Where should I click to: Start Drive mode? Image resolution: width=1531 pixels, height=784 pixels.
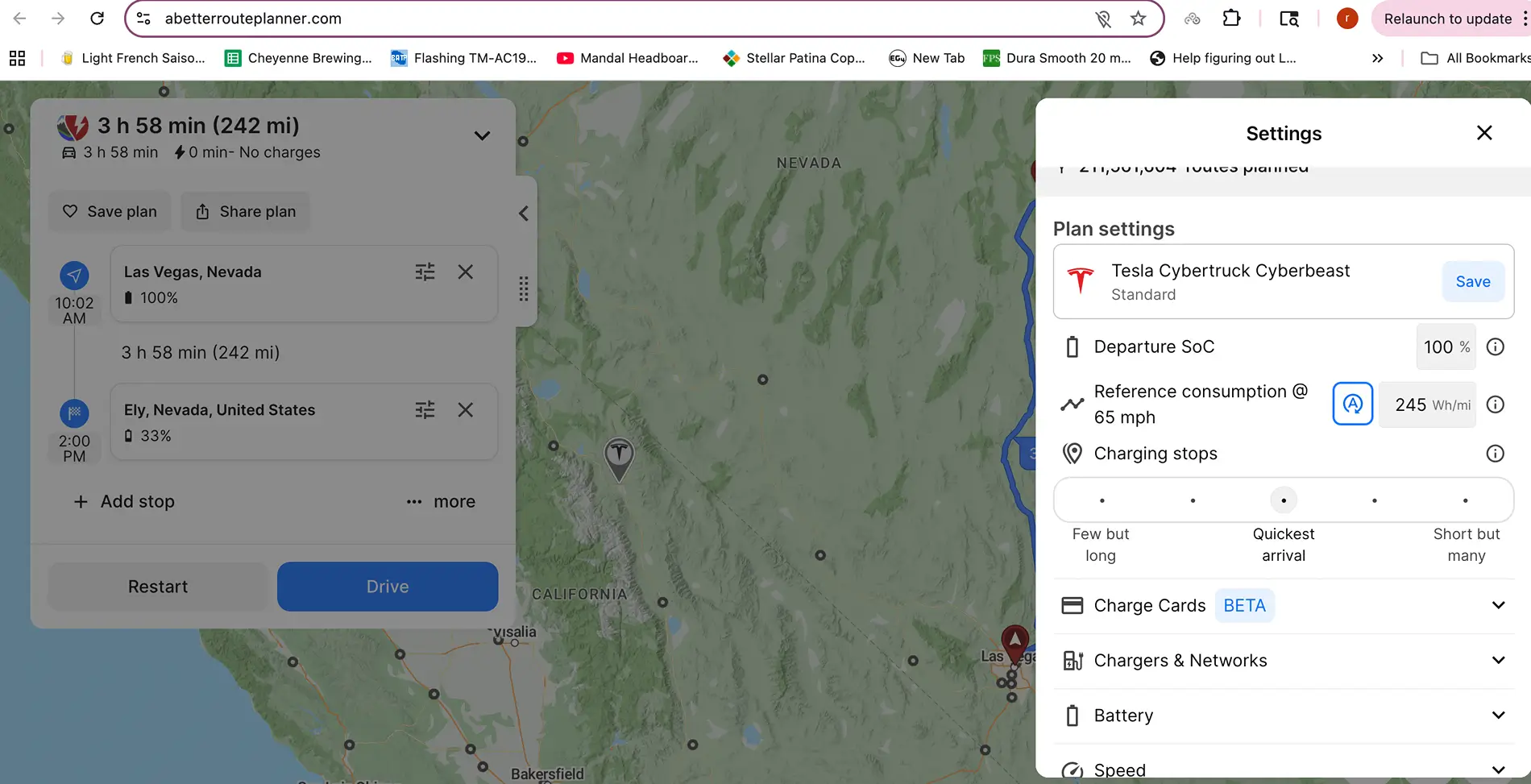(388, 587)
